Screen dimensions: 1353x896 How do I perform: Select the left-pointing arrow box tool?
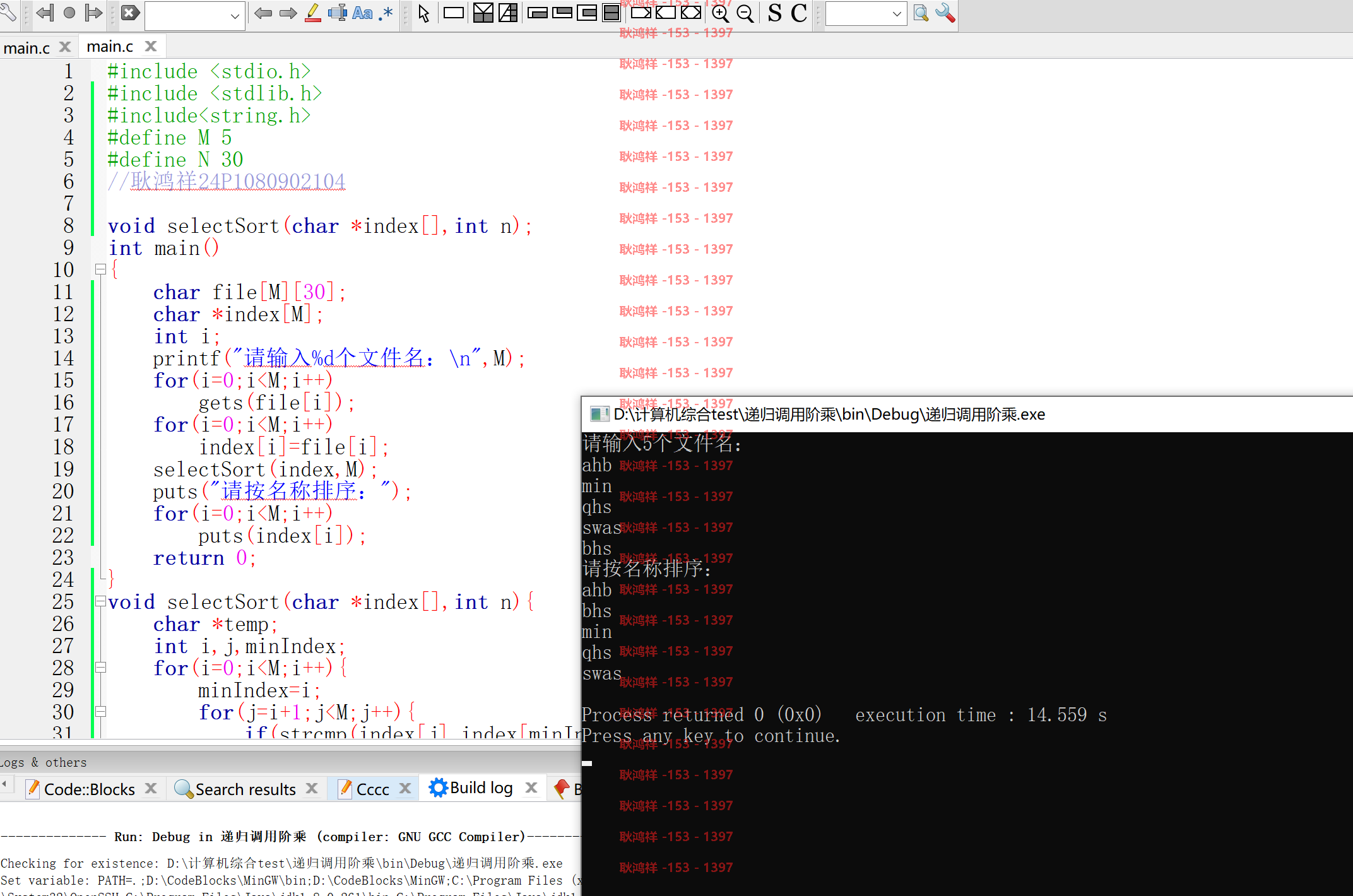666,13
